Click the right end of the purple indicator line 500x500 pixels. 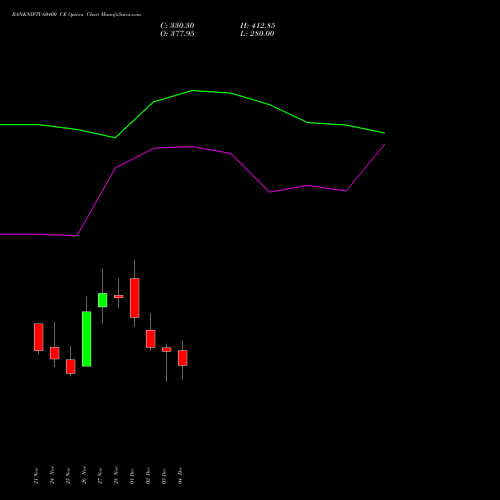point(384,145)
